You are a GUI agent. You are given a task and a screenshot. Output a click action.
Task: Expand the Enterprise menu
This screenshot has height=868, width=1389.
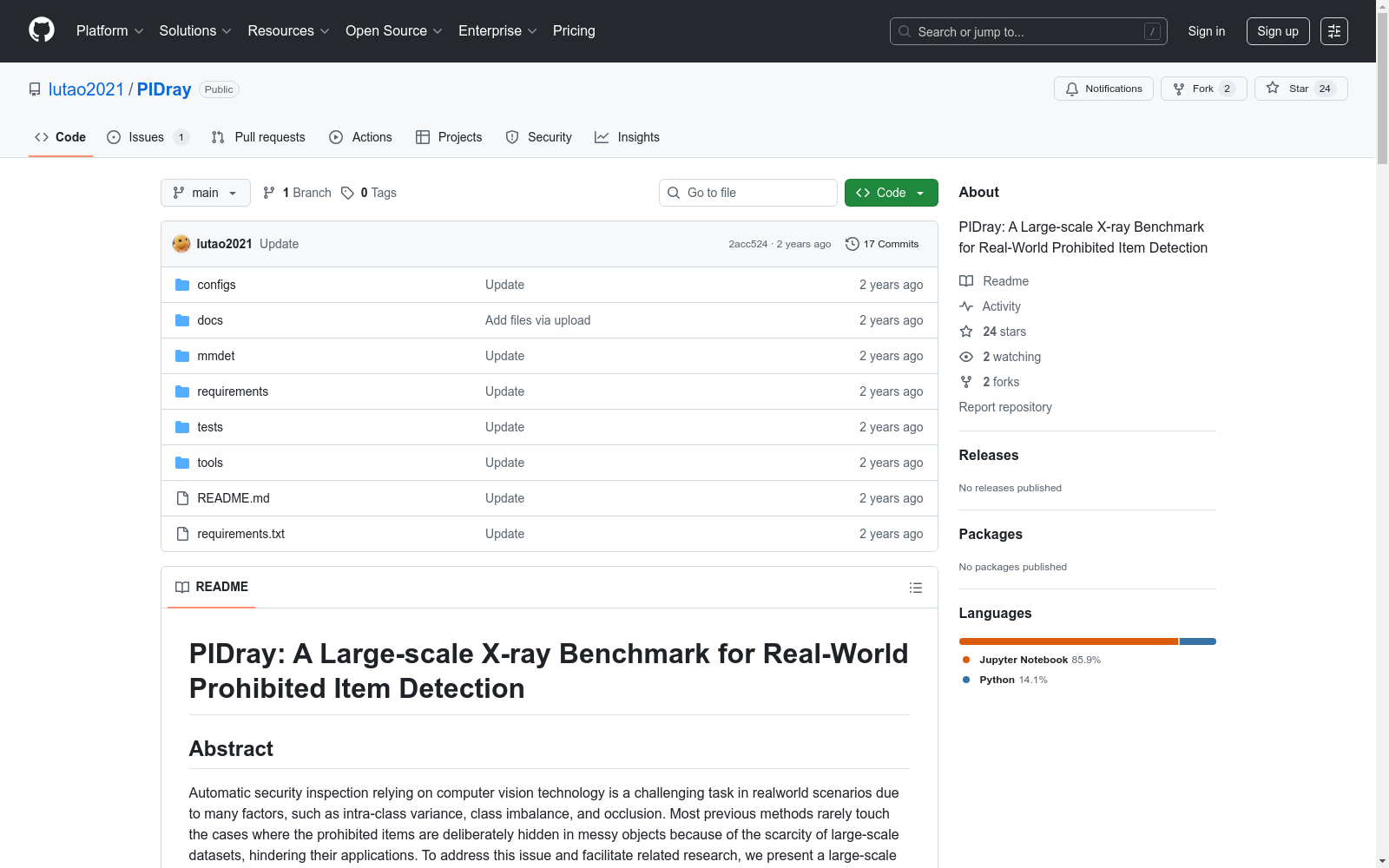[497, 31]
